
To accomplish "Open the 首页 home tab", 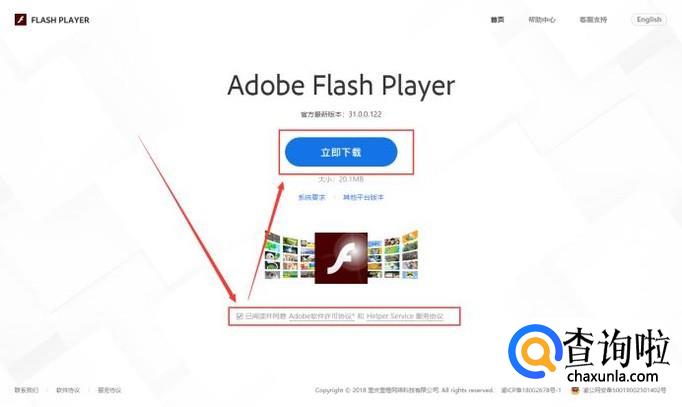I will [497, 20].
